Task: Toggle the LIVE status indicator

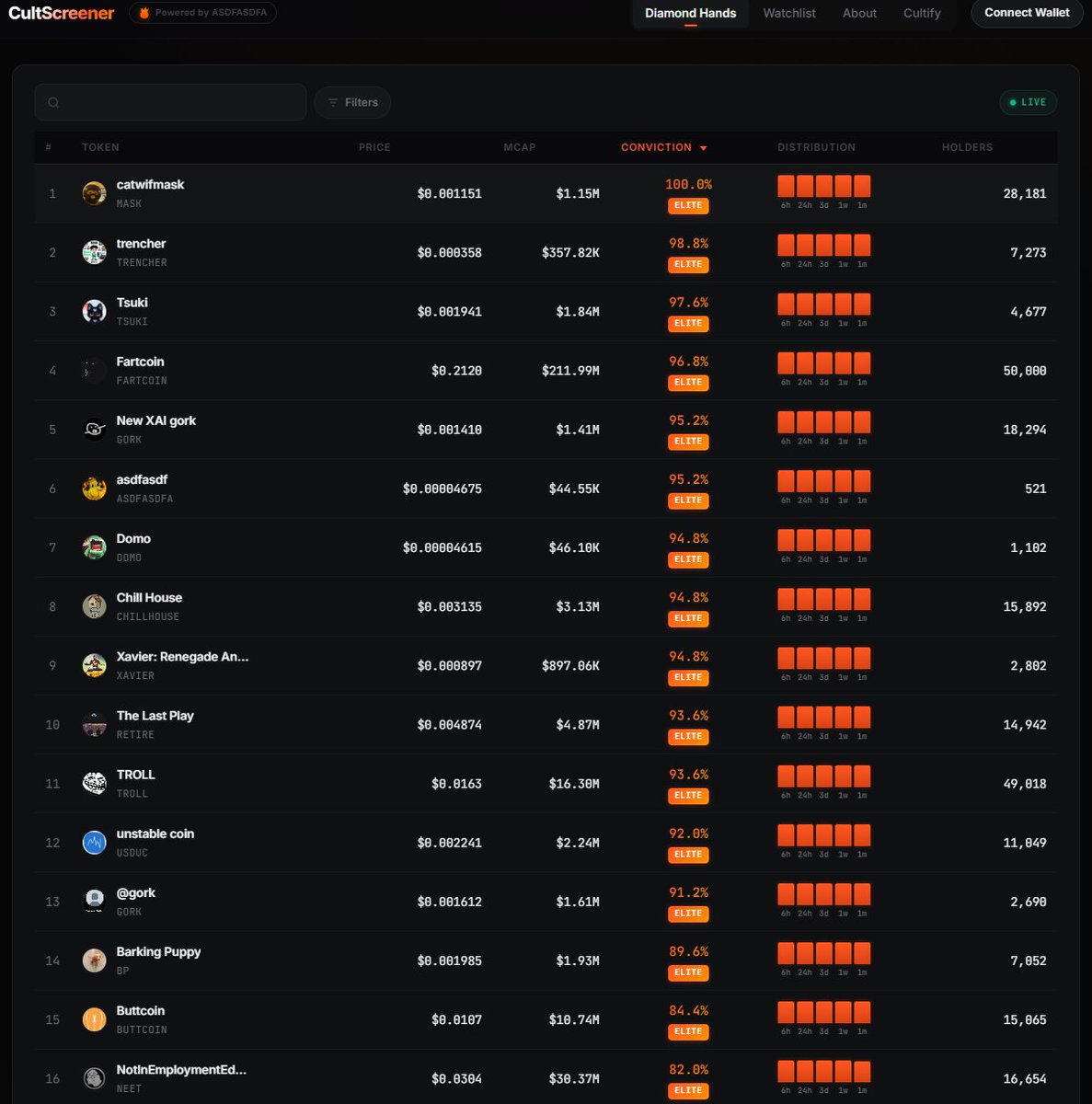Action: pos(1029,102)
